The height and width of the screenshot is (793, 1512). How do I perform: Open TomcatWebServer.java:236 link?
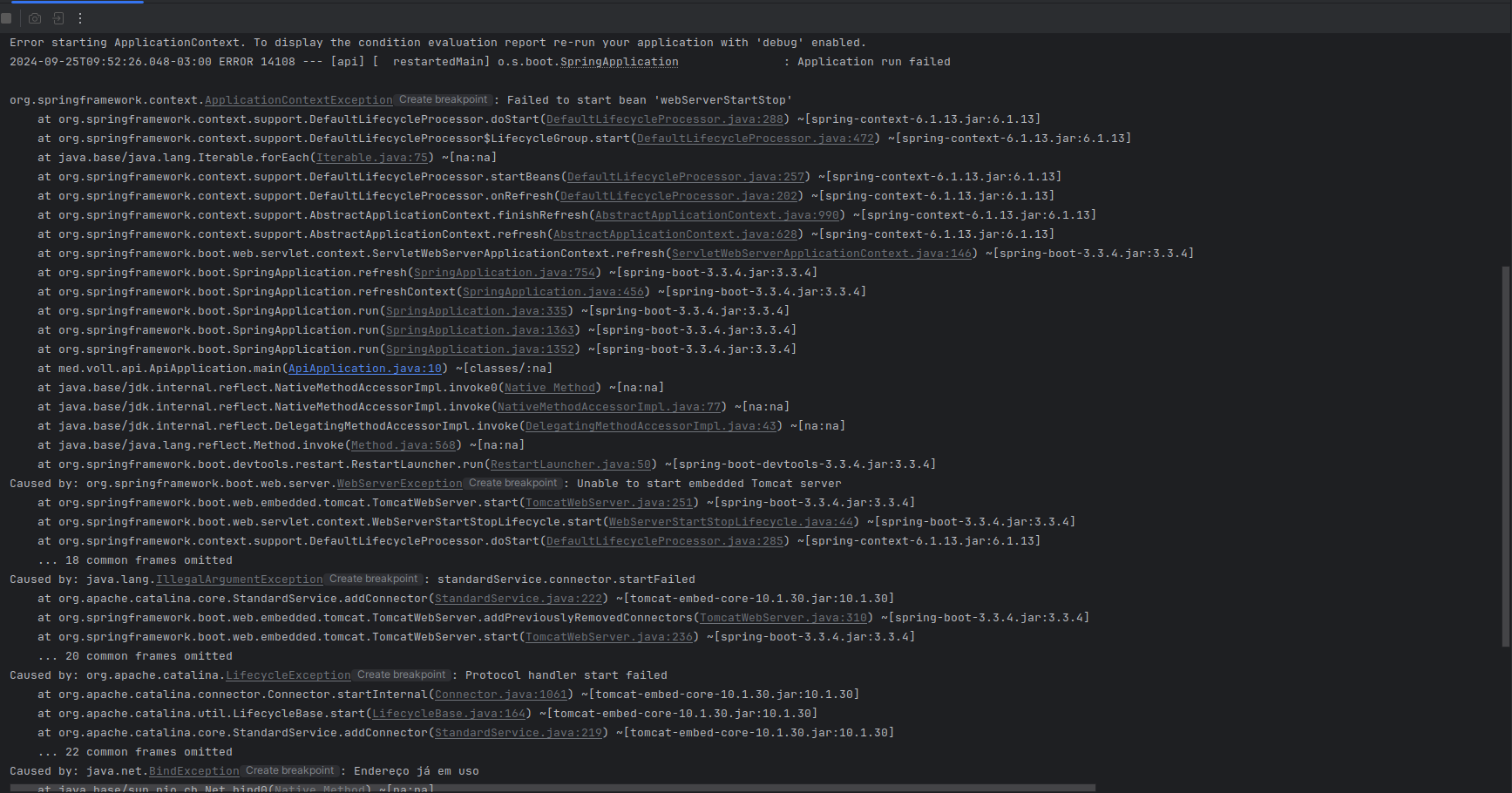tap(609, 637)
